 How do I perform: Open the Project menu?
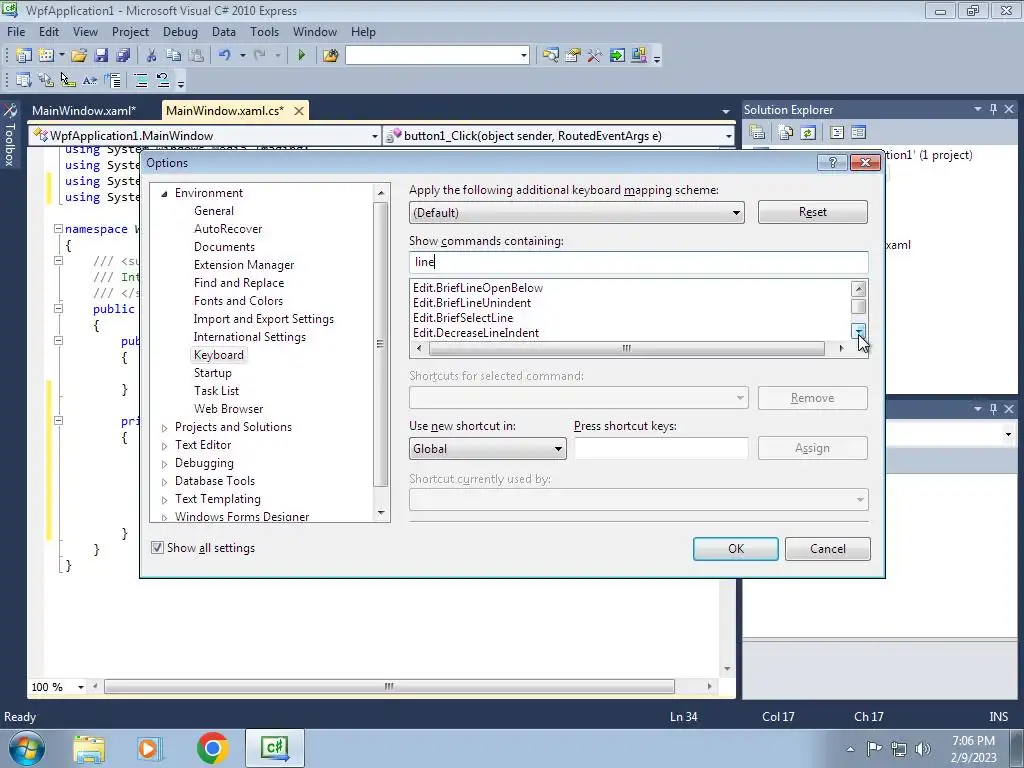[131, 31]
